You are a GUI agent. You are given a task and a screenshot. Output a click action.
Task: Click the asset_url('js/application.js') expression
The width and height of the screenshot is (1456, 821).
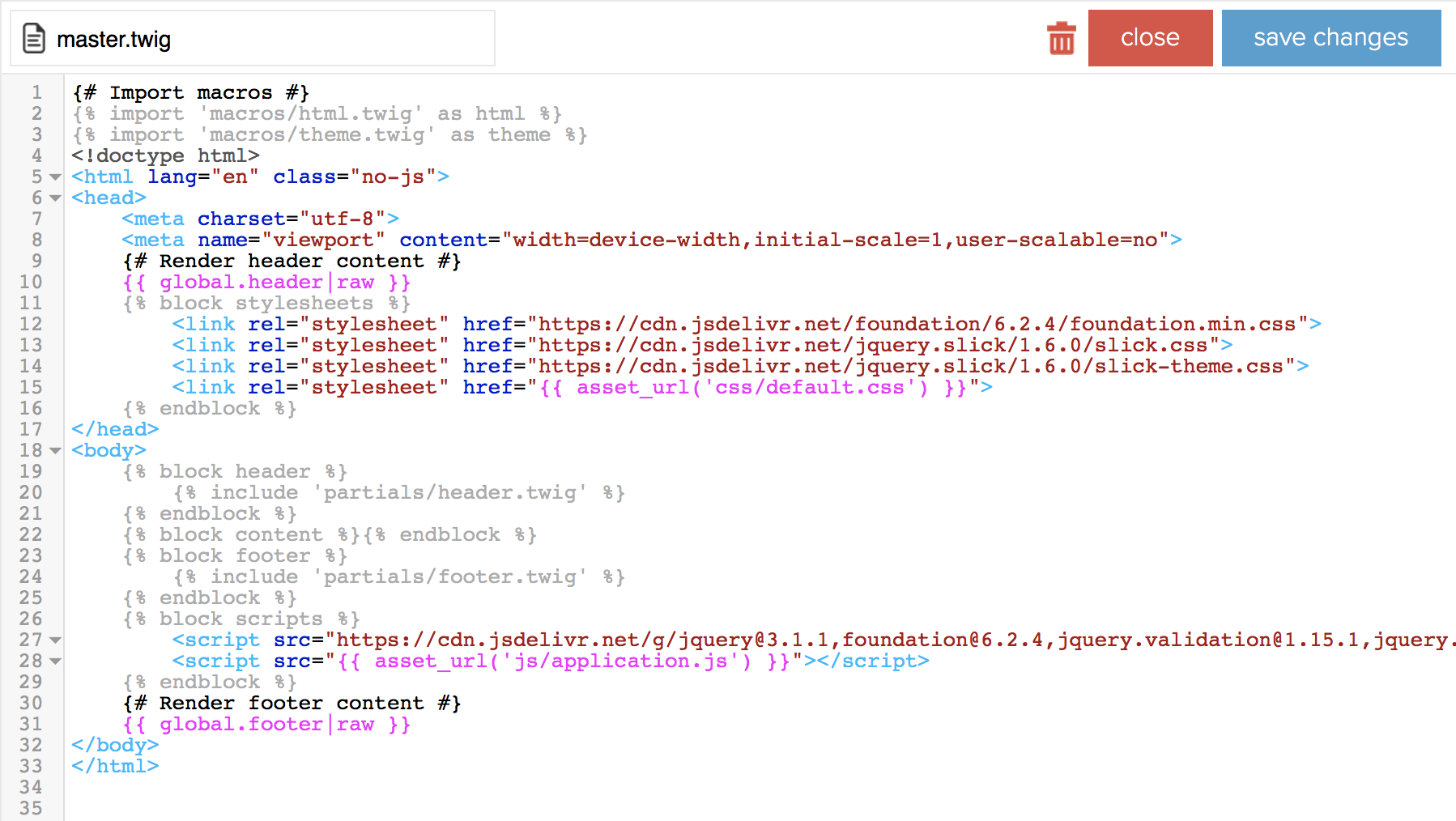564,661
